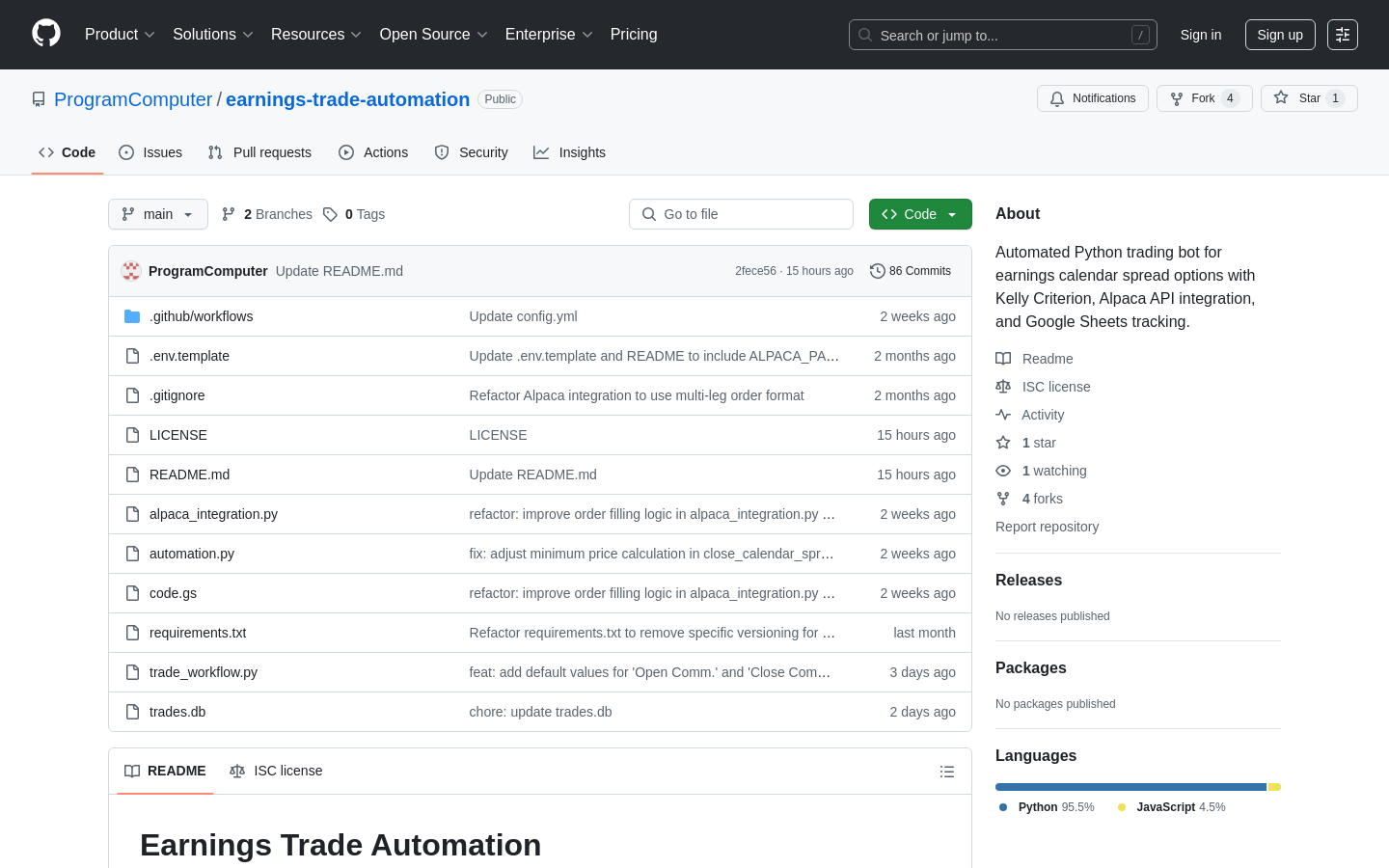This screenshot has width=1389, height=868.
Task: Click the fork icon button
Action: click(1177, 98)
